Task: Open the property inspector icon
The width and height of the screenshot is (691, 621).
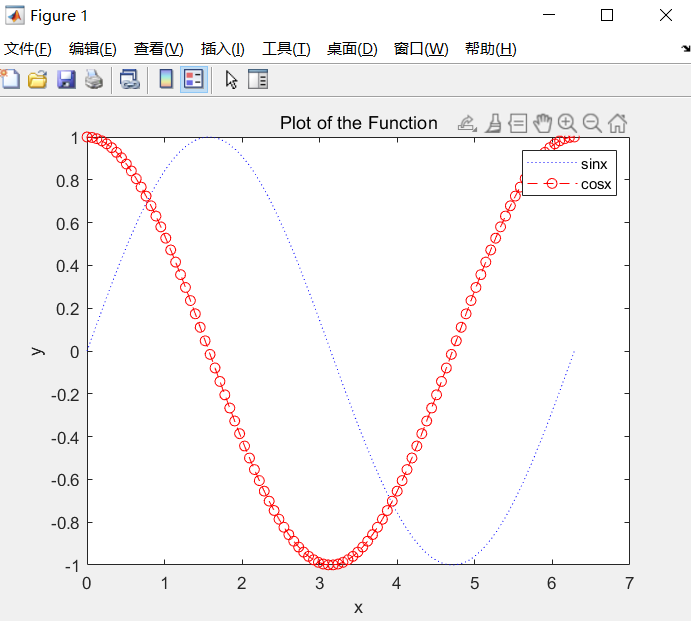Action: click(258, 80)
